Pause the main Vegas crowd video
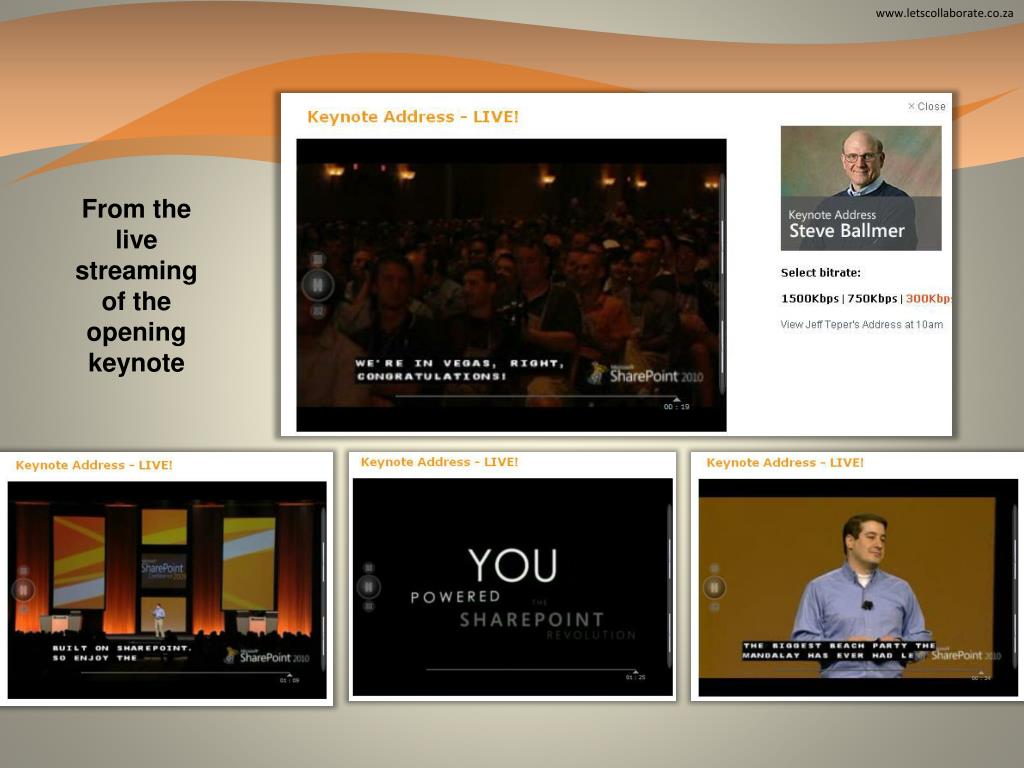This screenshot has width=1024, height=768. point(317,285)
